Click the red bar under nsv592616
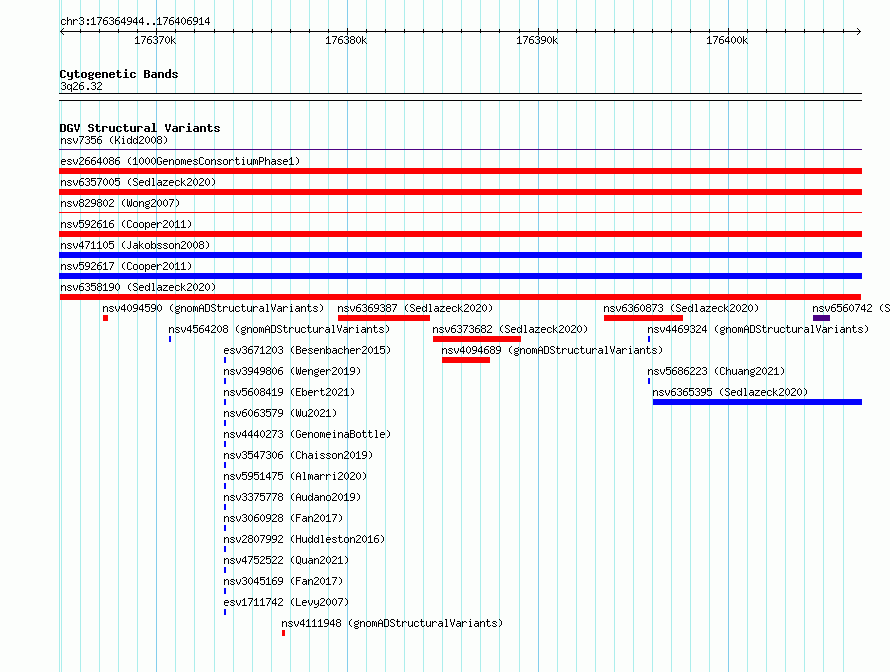The image size is (890, 672). click(x=460, y=234)
